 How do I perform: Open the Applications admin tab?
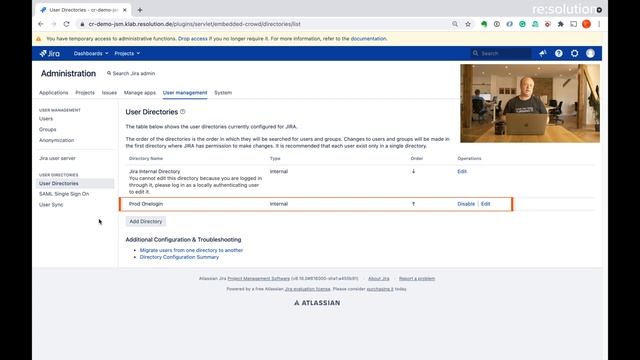pyautogui.click(x=53, y=93)
